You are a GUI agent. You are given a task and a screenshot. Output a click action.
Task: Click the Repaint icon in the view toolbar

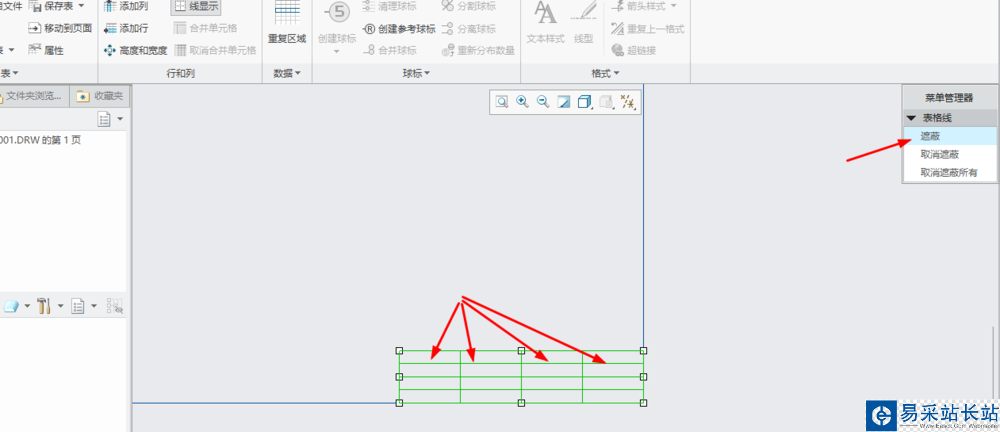tap(564, 102)
